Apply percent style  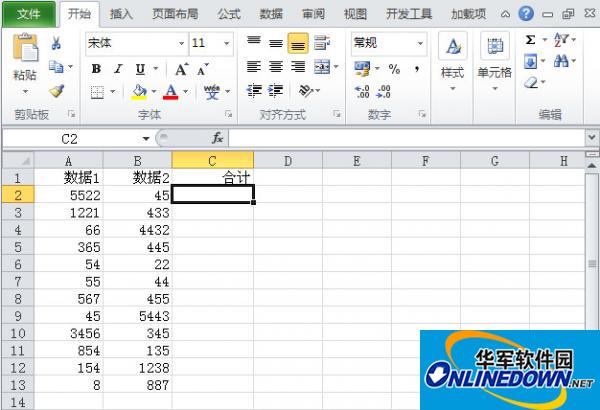394,69
